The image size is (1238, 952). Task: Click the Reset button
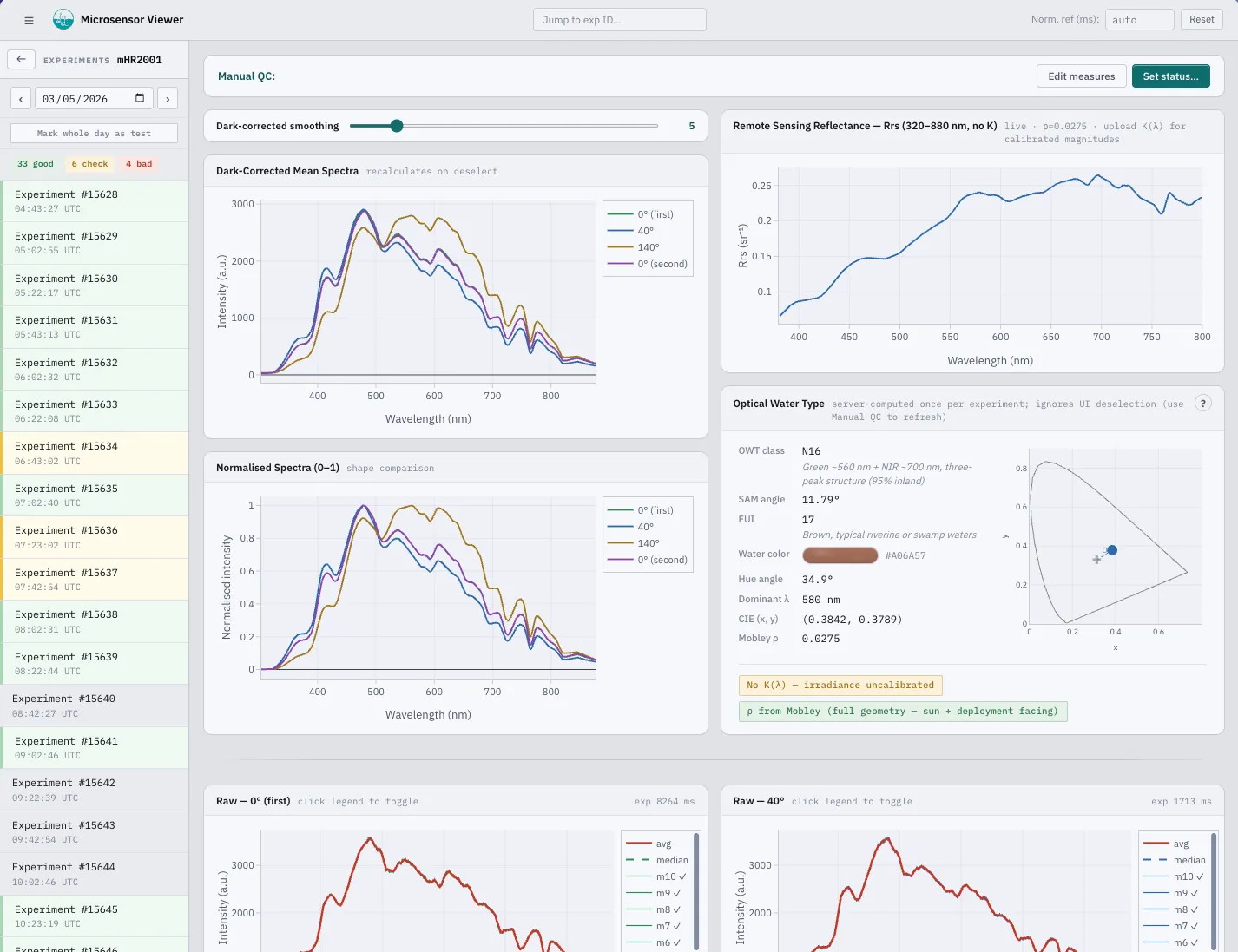click(x=1202, y=20)
